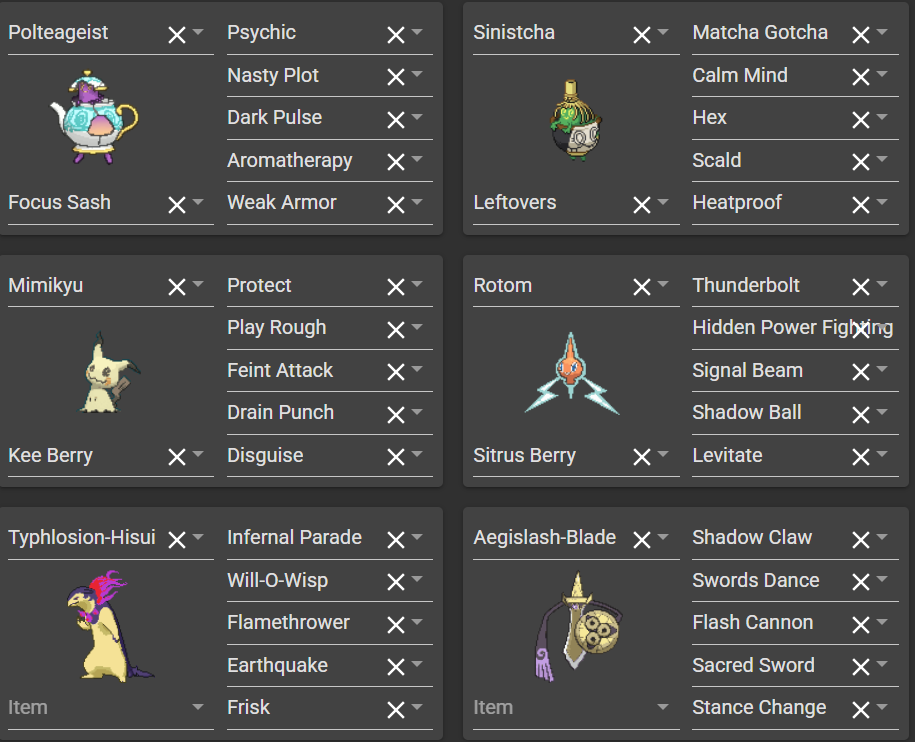Image resolution: width=915 pixels, height=742 pixels.
Task: Expand the Typhlosion-Hisui item dropdown arrow
Action: tap(198, 706)
